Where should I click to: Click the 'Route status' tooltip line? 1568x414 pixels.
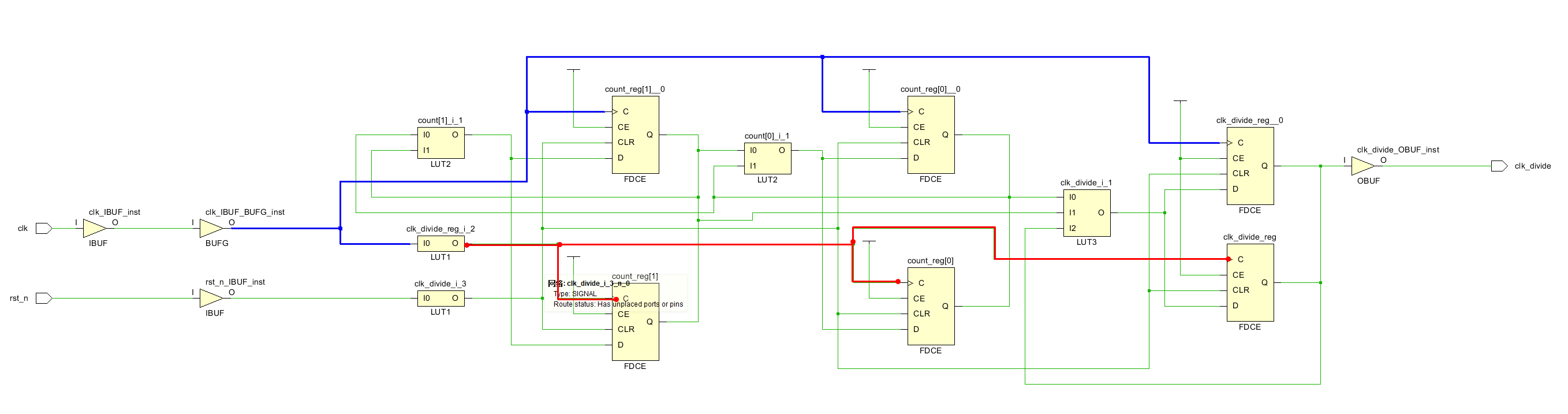pyautogui.click(x=618, y=304)
